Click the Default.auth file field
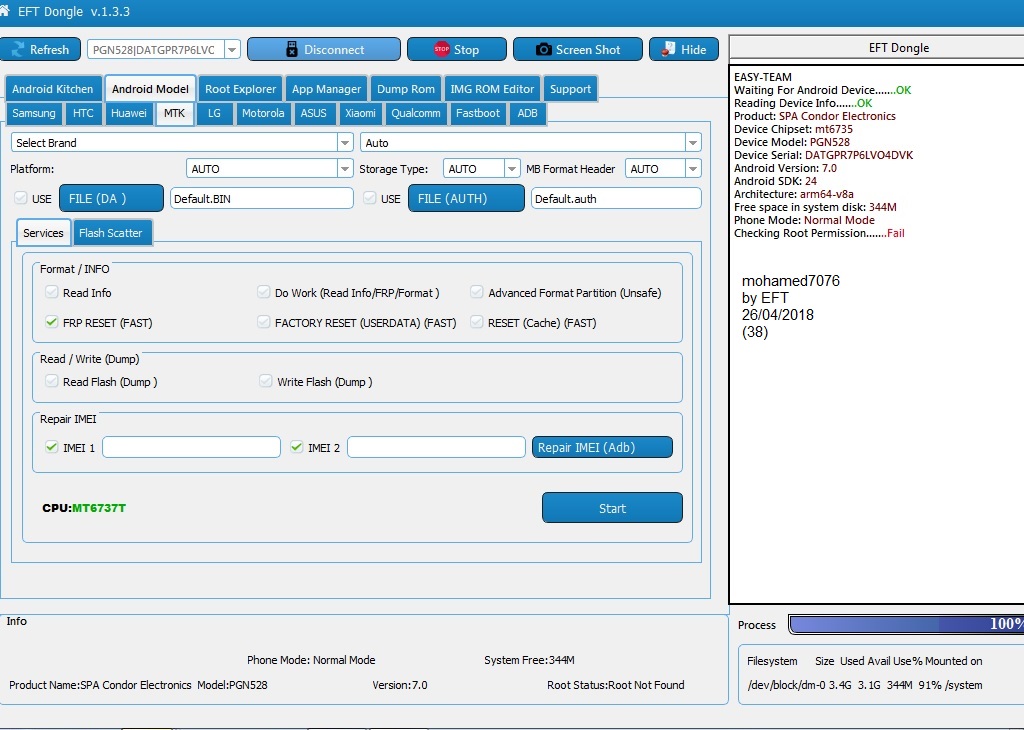This screenshot has width=1024, height=730. (616, 198)
